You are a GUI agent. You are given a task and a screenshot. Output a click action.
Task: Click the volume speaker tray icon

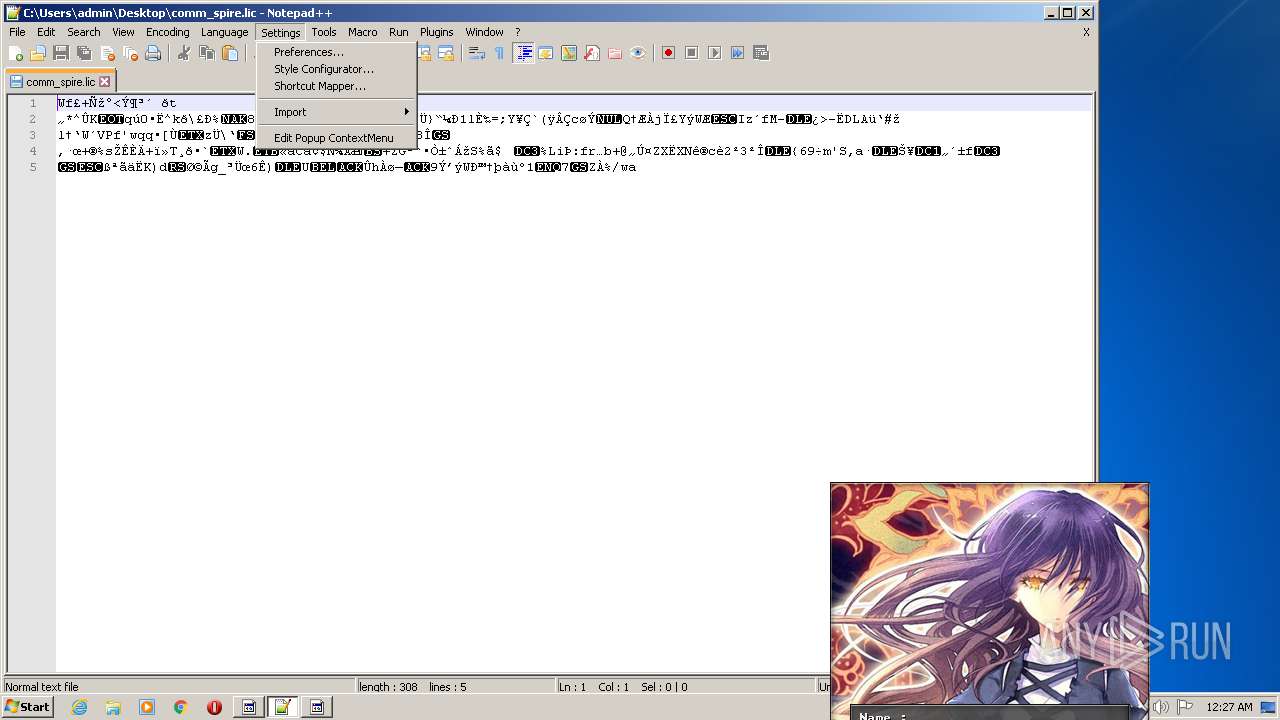tap(1161, 707)
